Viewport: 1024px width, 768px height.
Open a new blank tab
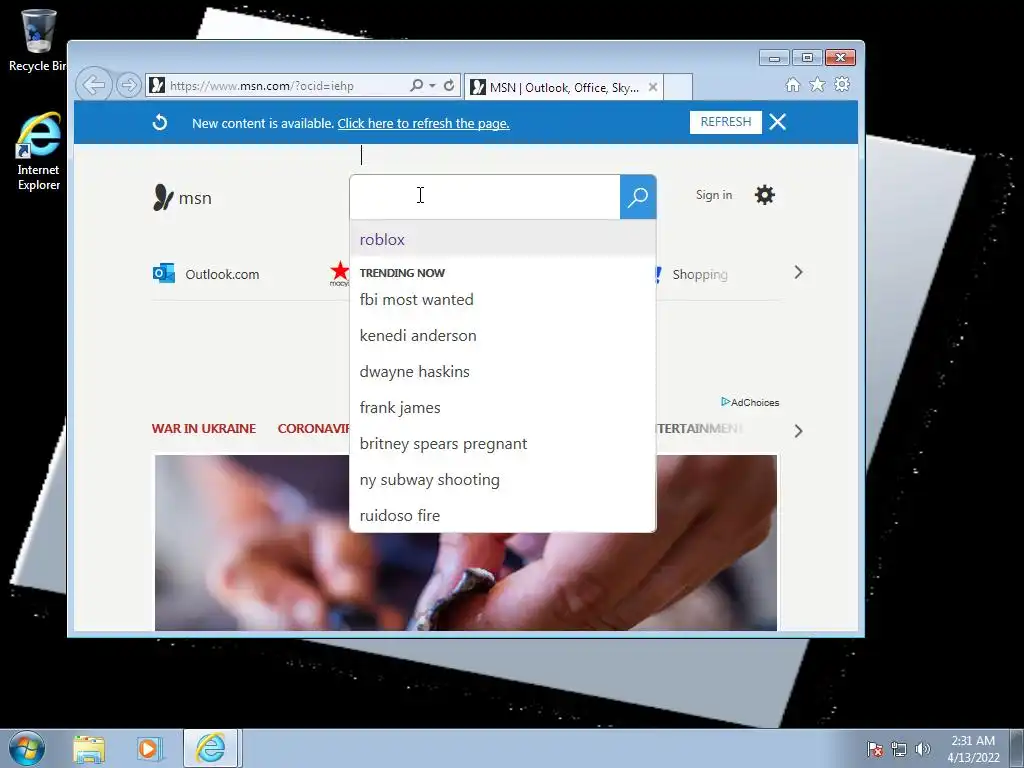click(x=678, y=87)
